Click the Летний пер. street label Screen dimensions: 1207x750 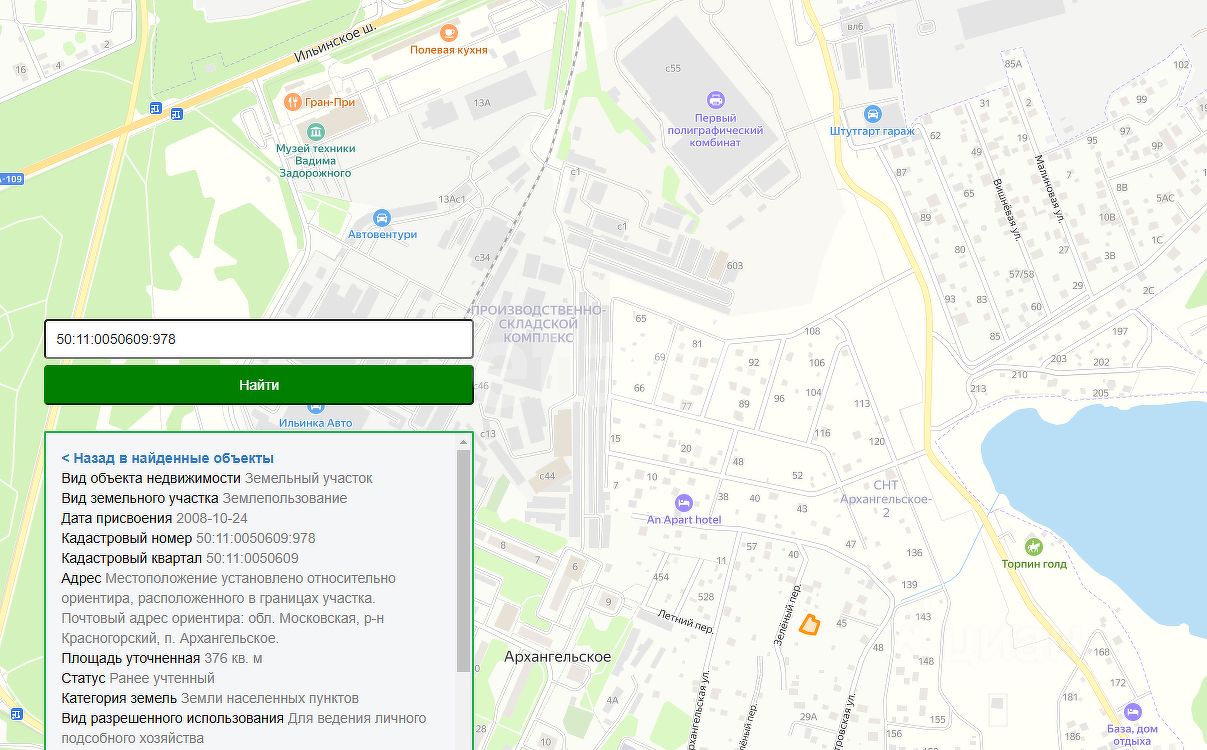(x=686, y=620)
